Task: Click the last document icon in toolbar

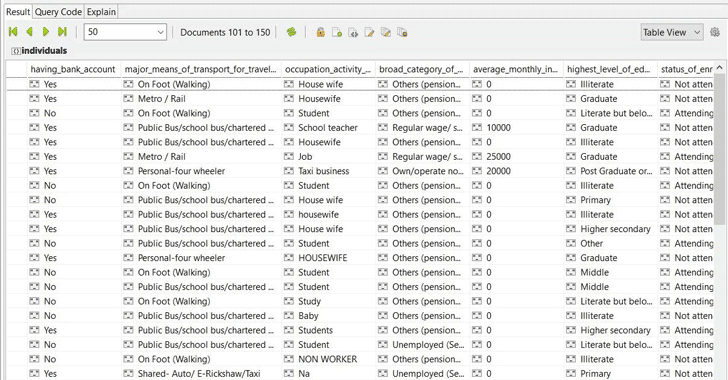Action: tap(402, 32)
